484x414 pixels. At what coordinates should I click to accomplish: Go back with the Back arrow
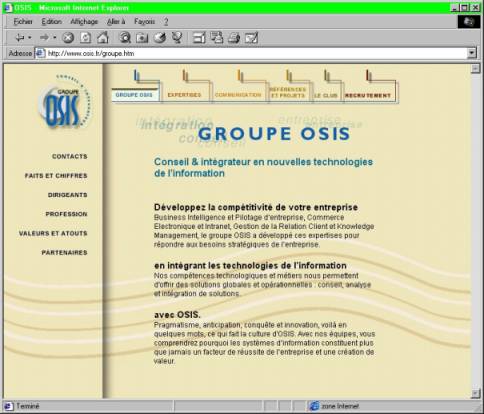click(20, 38)
